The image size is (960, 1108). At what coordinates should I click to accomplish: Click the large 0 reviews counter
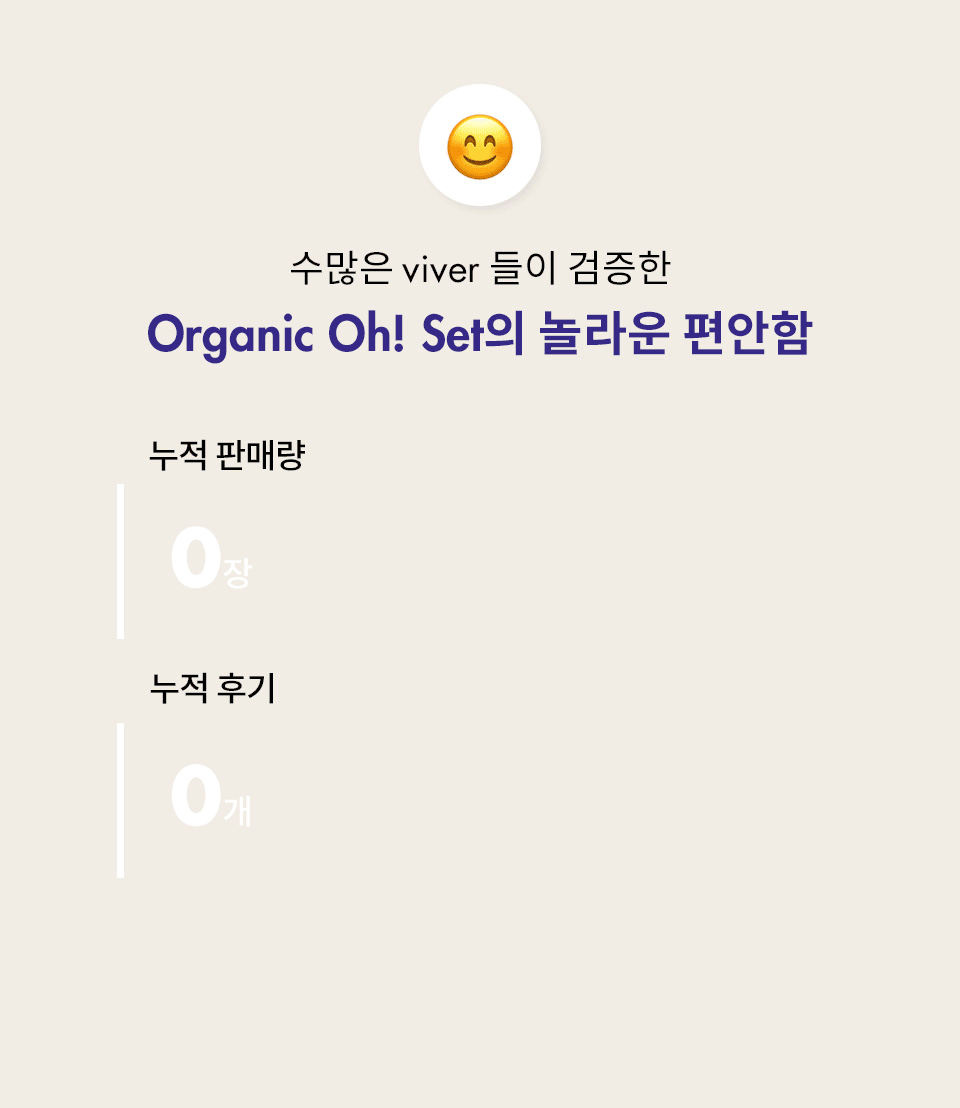click(x=196, y=796)
